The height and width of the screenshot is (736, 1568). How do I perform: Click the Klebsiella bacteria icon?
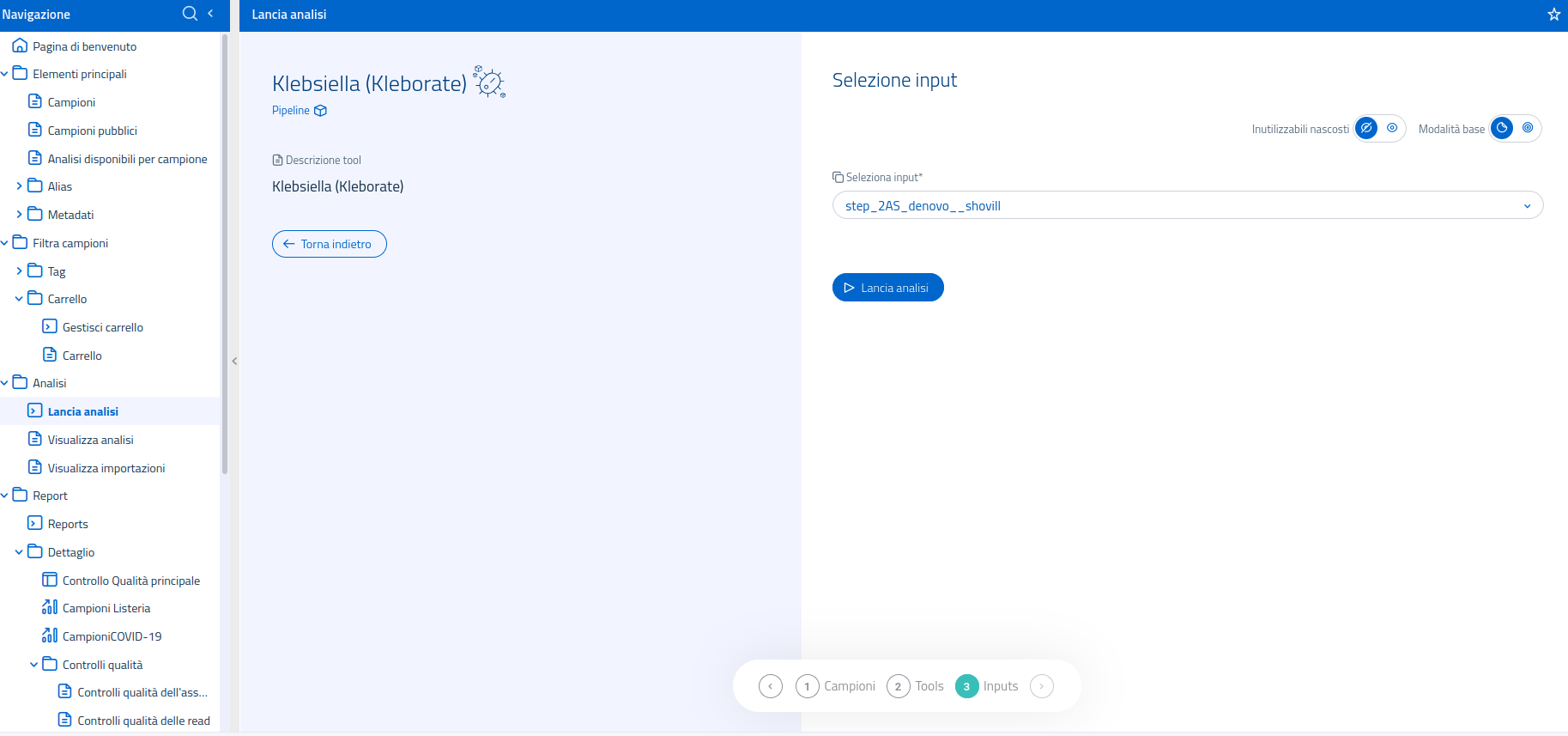489,82
